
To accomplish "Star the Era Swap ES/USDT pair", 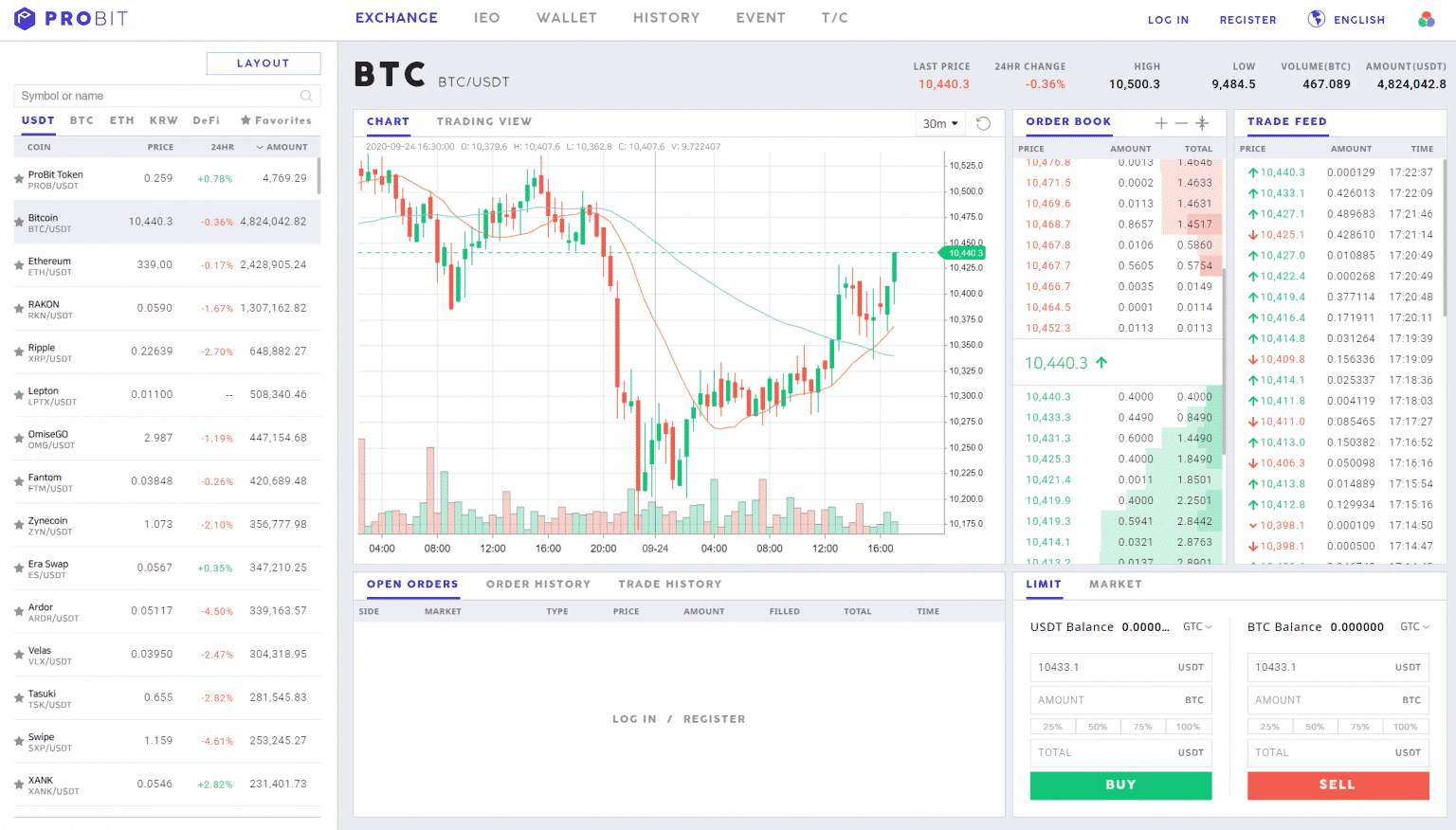I will 19,568.
